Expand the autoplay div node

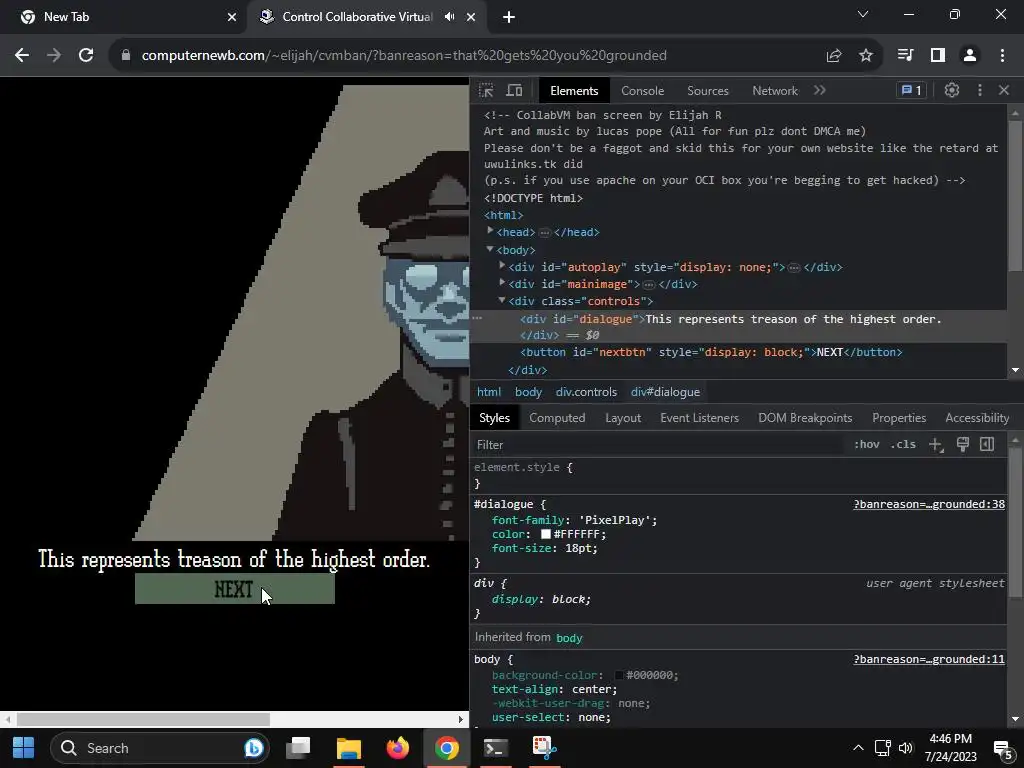(x=502, y=266)
